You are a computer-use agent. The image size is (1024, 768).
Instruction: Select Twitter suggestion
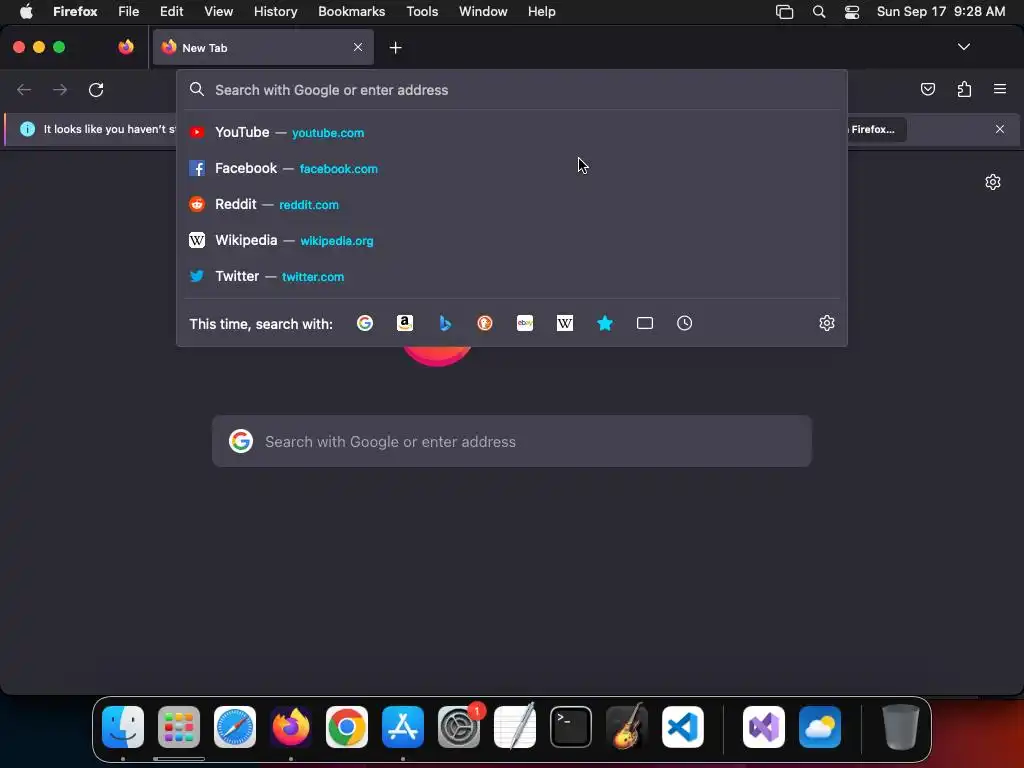point(512,276)
